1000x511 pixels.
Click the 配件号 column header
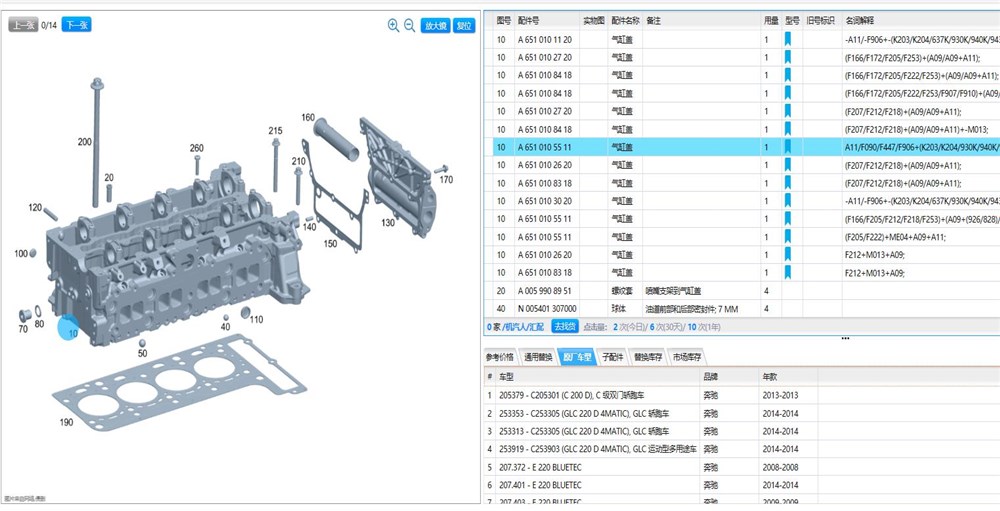click(x=529, y=20)
